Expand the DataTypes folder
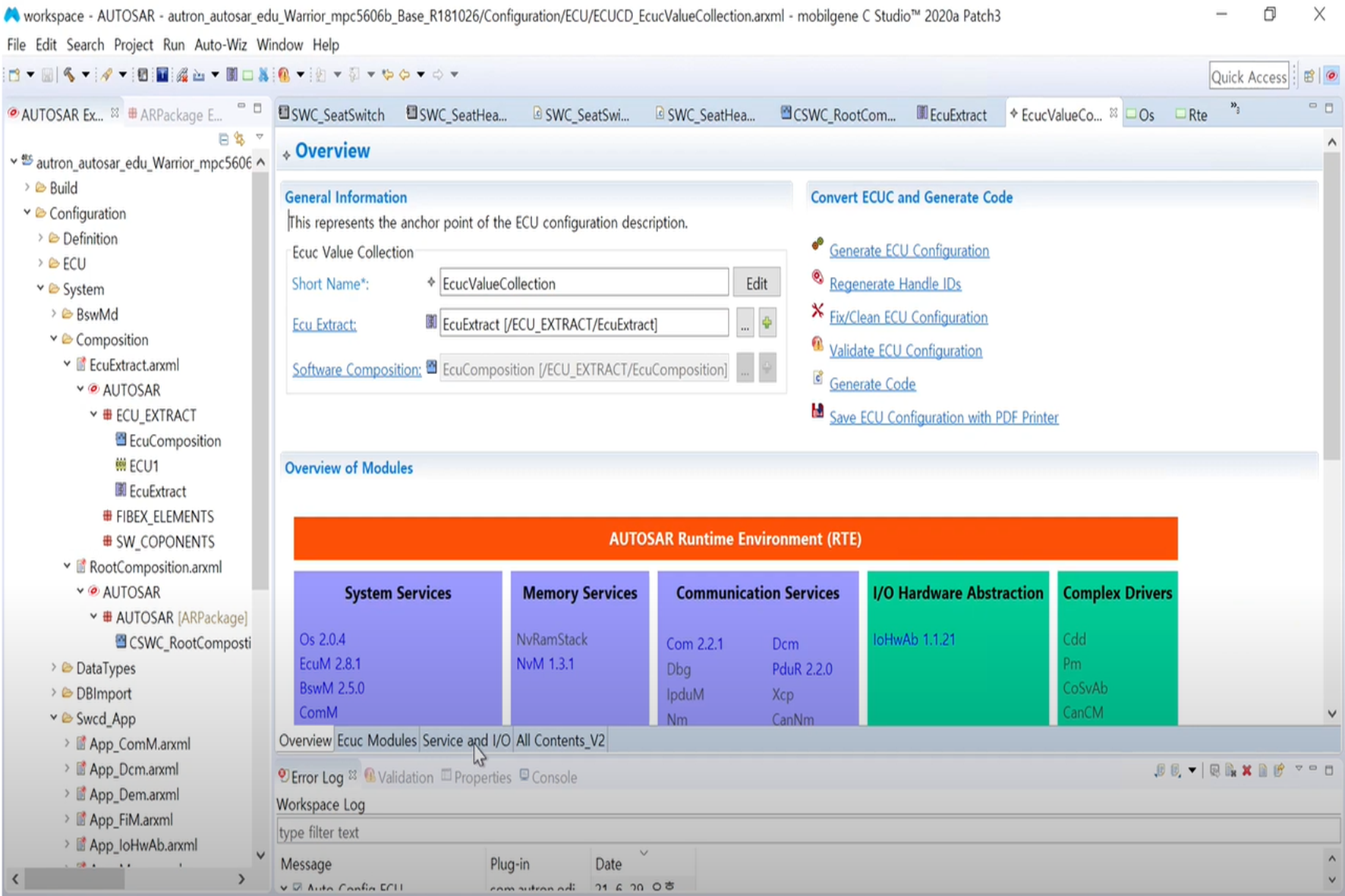This screenshot has height=896, width=1345. 54,668
